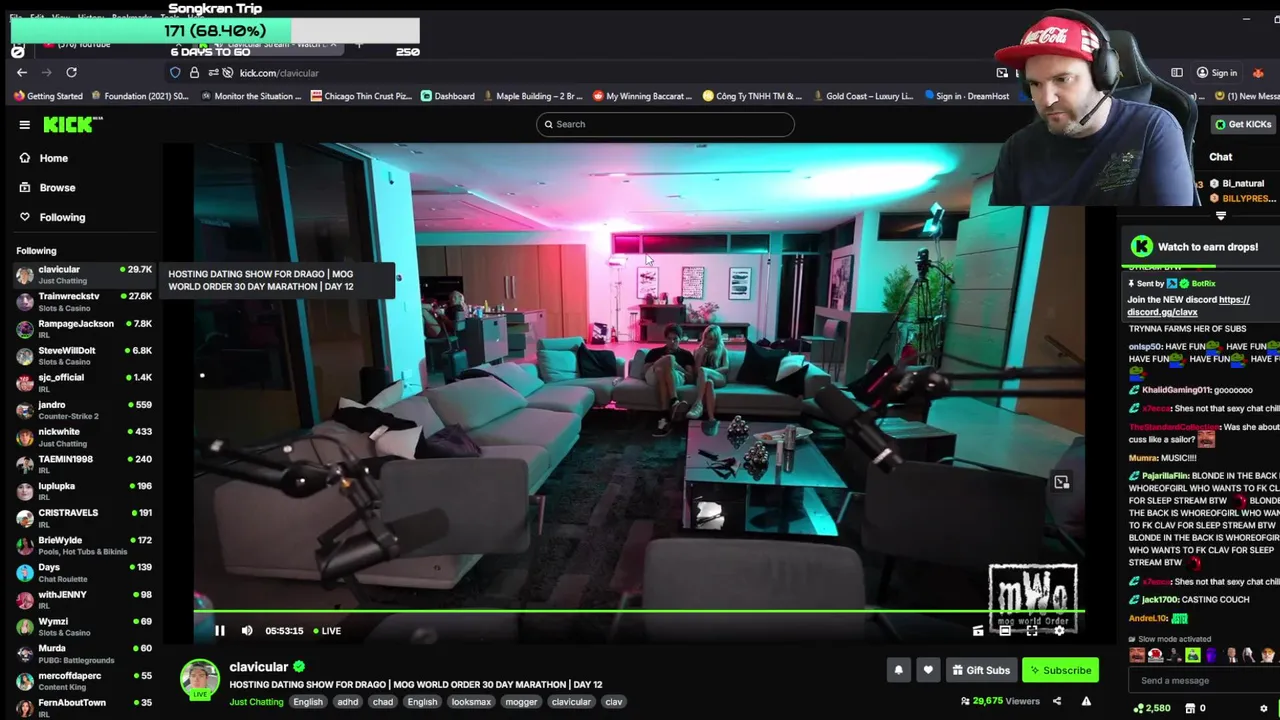
Task: Click the Kick logo
Action: (72, 124)
